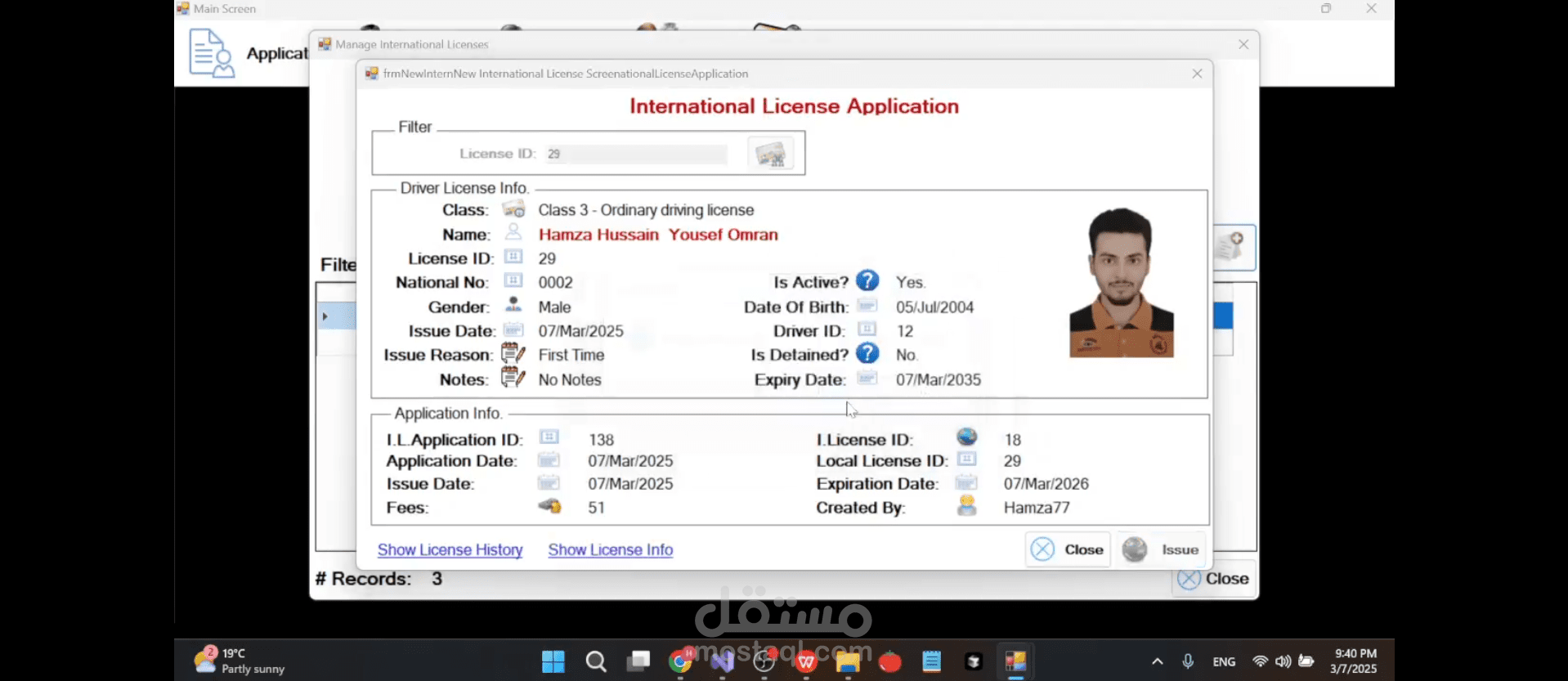This screenshot has width=1568, height=681.
Task: Click the National No value 0002
Action: 556,283
